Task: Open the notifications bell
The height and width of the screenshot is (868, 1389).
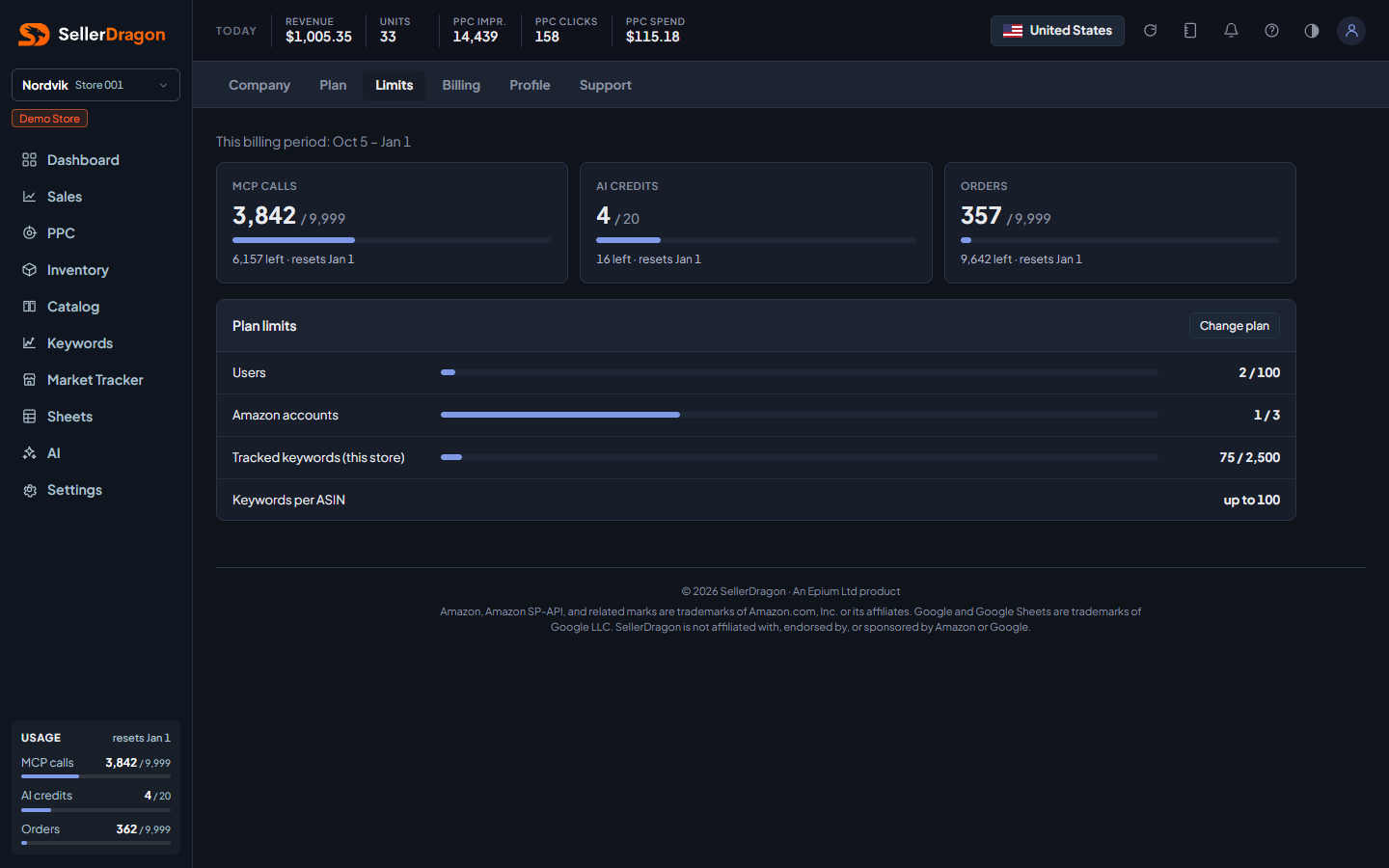Action: 1231,31
